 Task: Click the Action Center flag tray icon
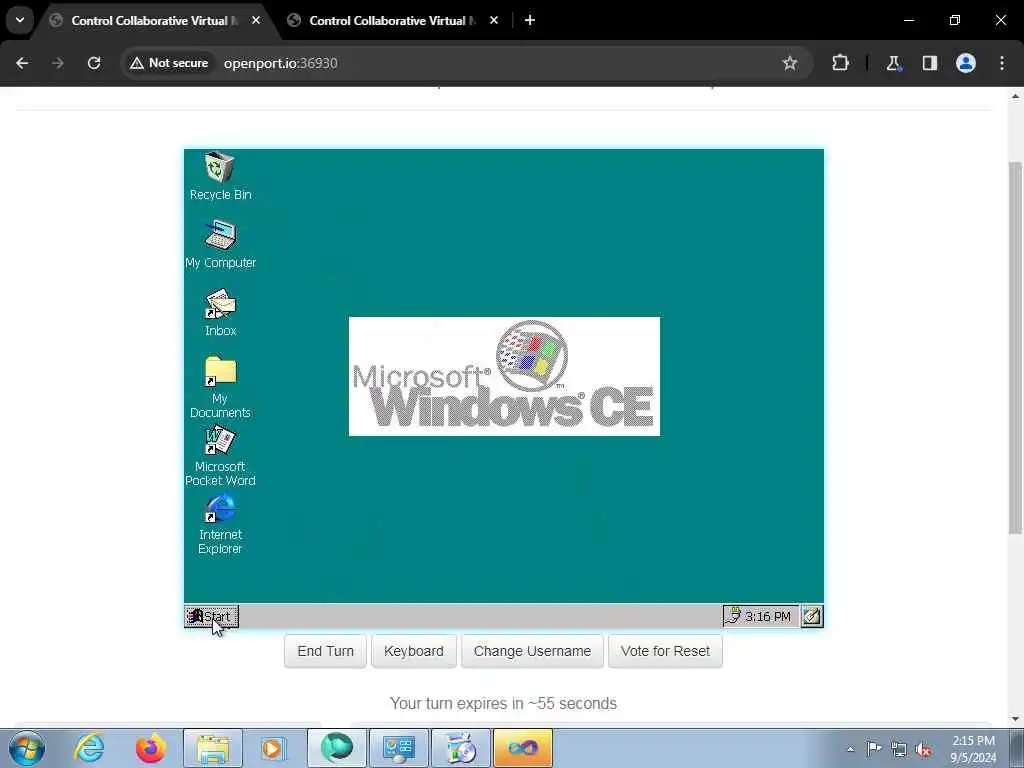(x=874, y=748)
